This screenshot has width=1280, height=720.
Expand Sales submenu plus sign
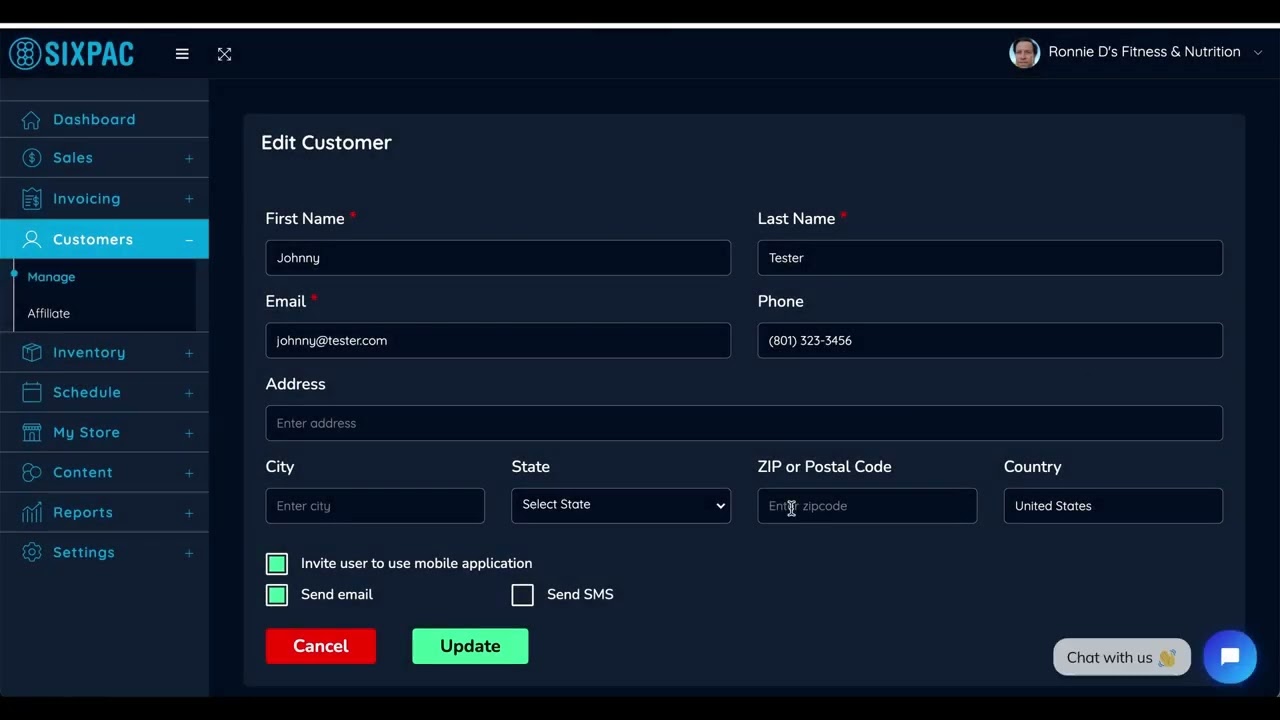[189, 158]
